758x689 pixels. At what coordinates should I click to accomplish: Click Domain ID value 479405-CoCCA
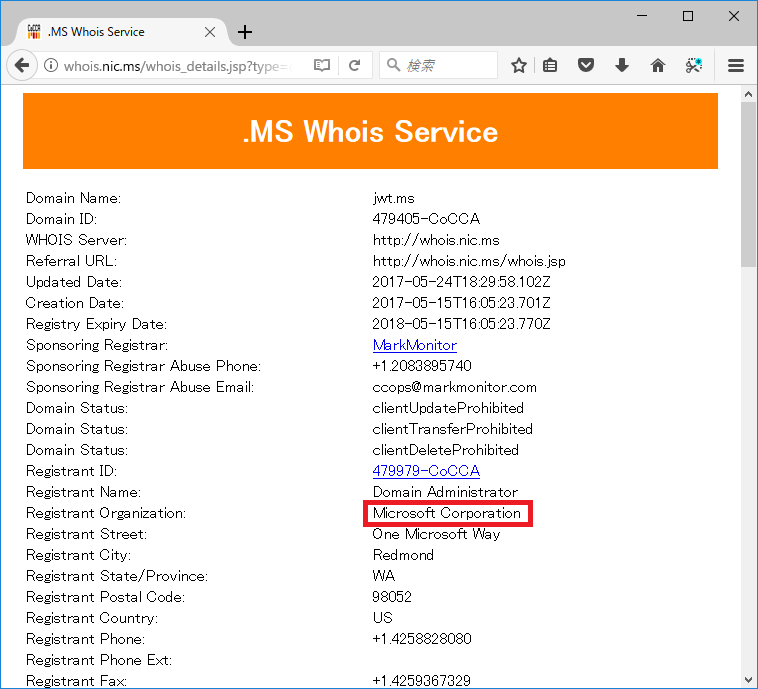point(426,219)
